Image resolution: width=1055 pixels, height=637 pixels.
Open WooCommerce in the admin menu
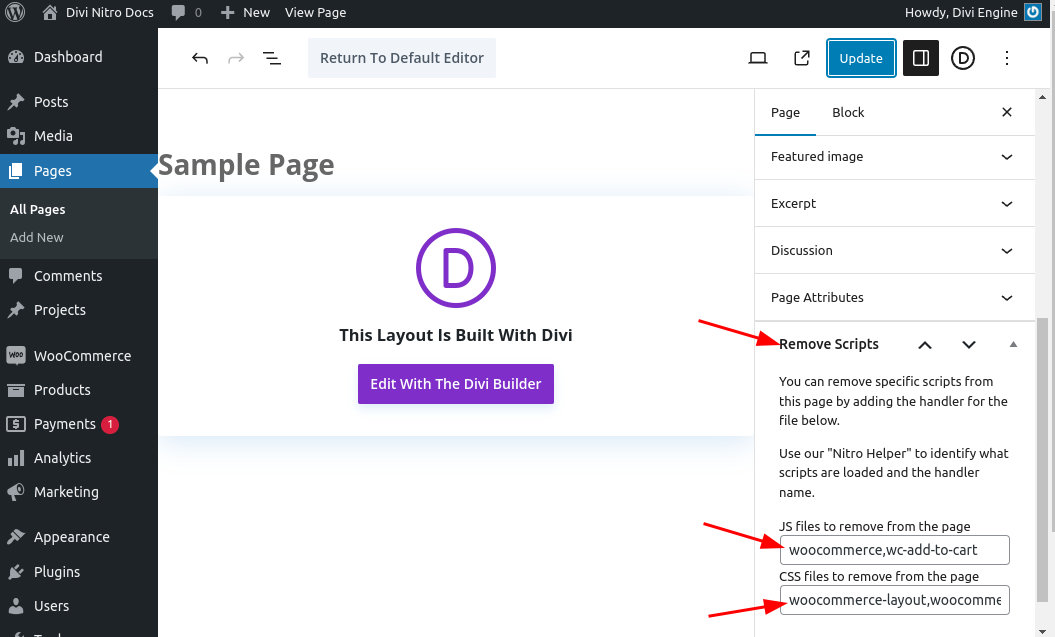tap(82, 356)
